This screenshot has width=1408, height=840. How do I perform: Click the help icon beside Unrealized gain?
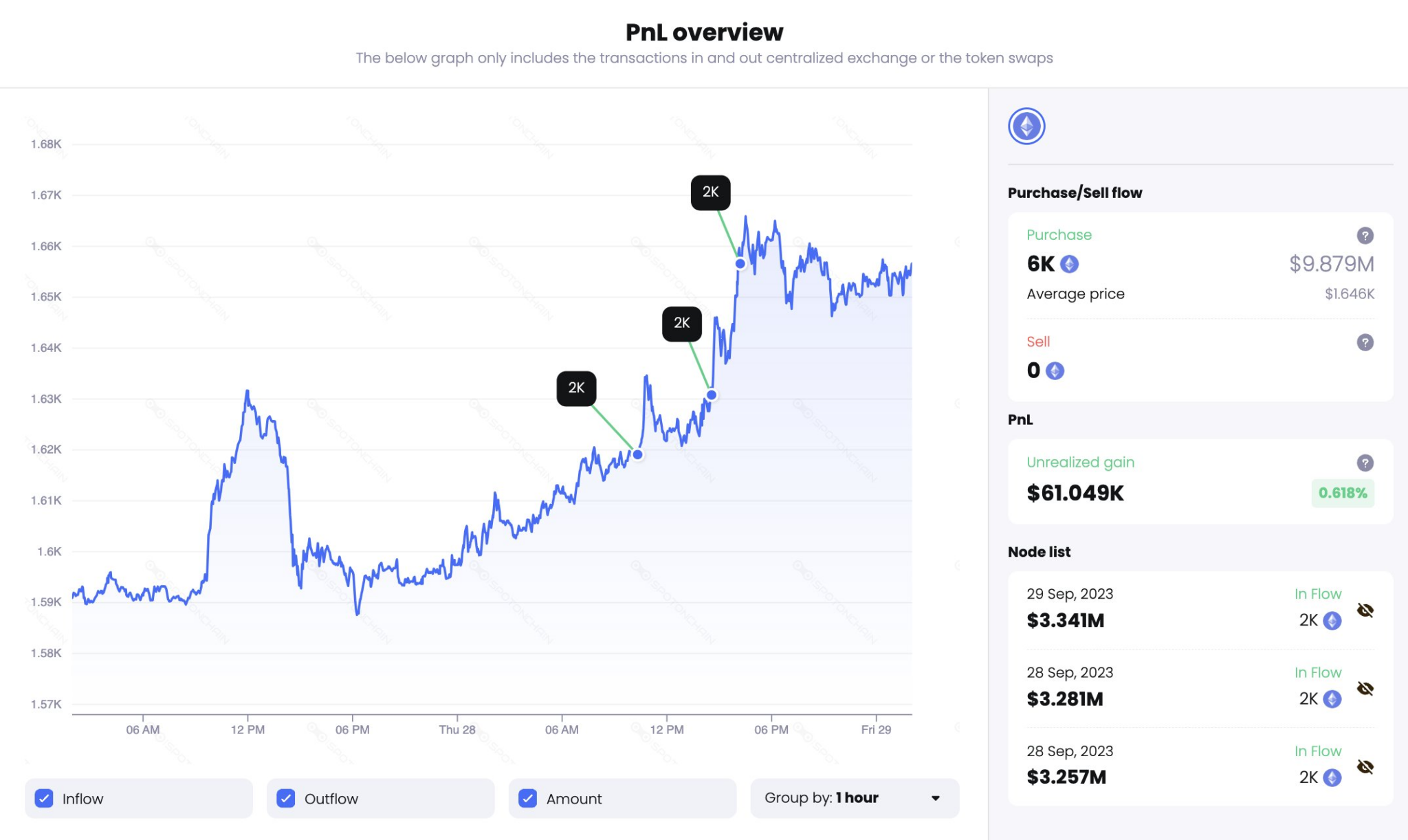tap(1365, 463)
